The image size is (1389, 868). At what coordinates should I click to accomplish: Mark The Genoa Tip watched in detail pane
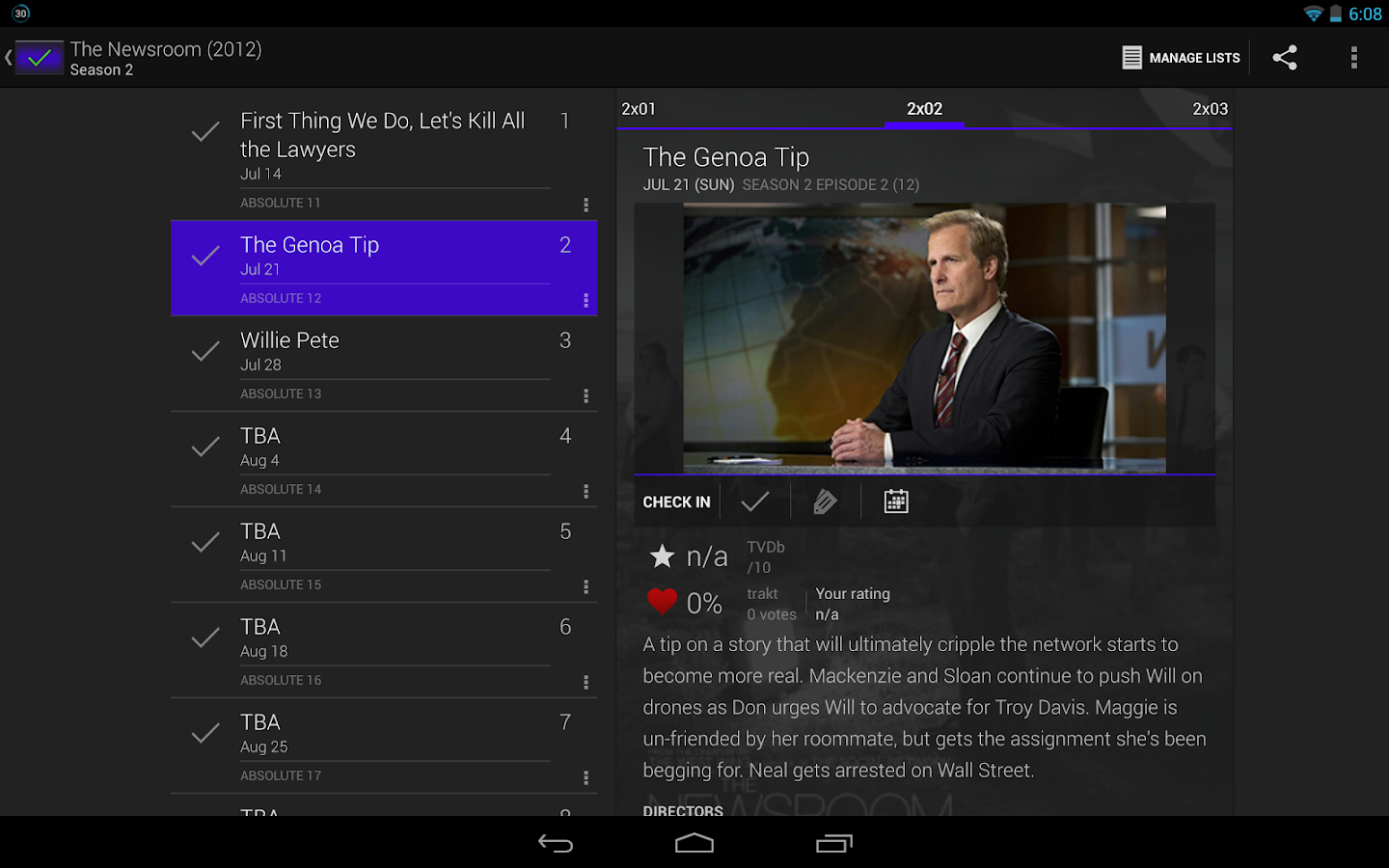pos(755,502)
